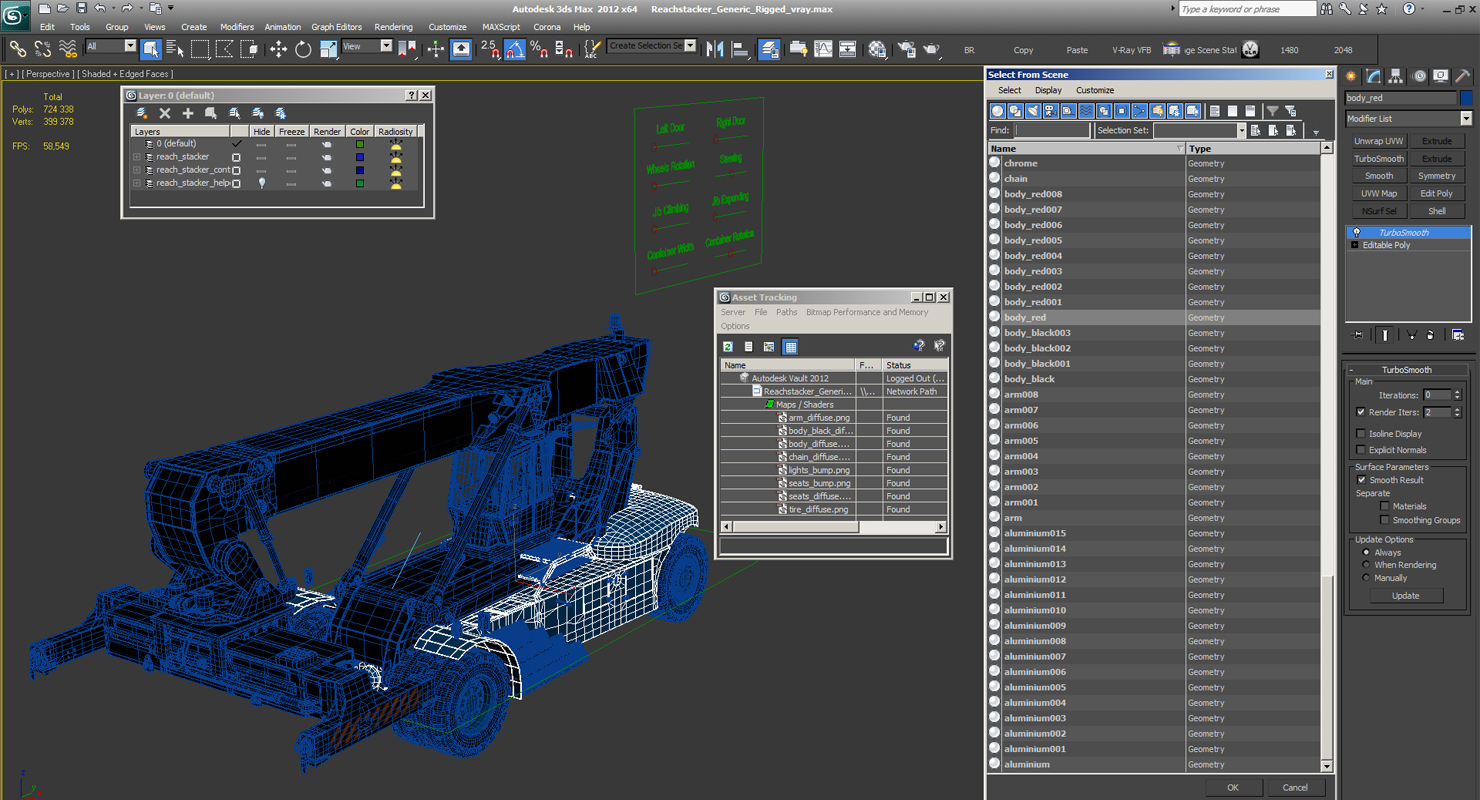Toggle the Percent Snap tool
The image size is (1480, 800).
(x=539, y=48)
